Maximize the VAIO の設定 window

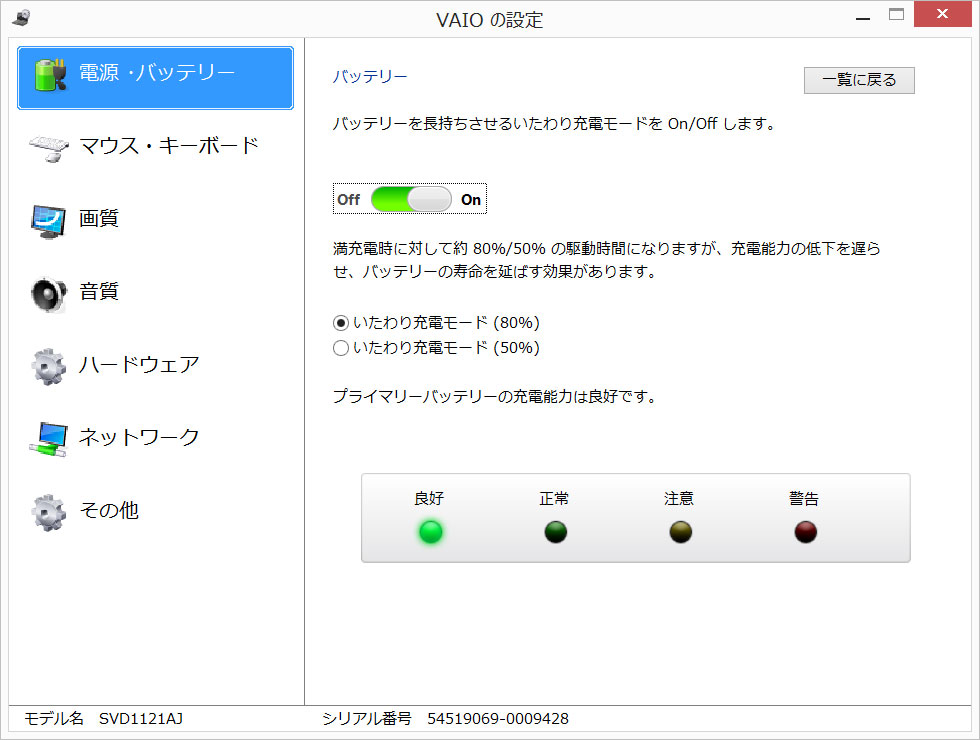point(896,14)
